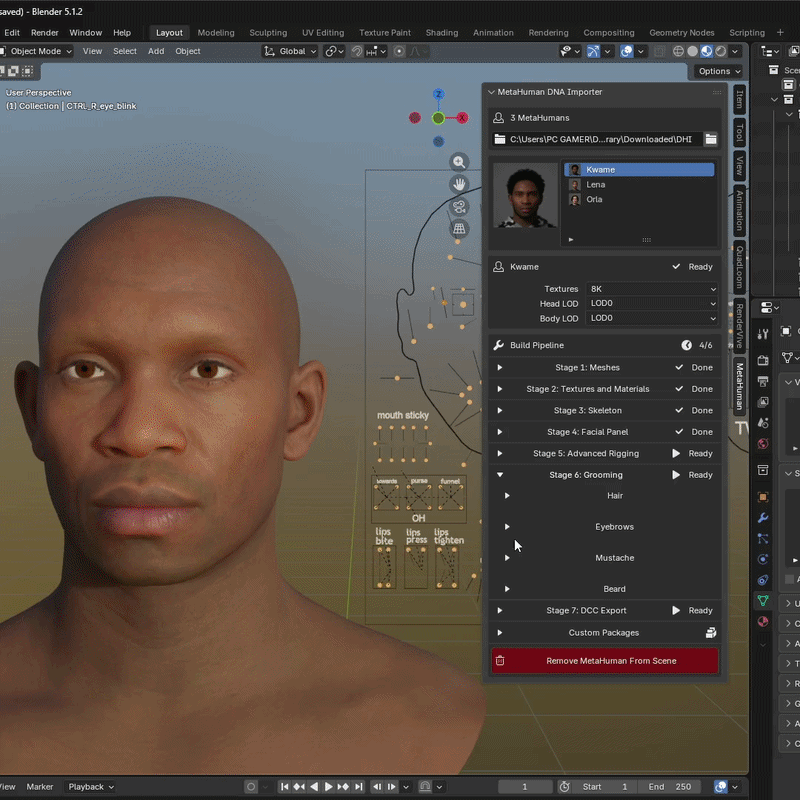Screen dimensions: 800x800
Task: Run Stage 7: DCC Export play button
Action: pos(676,610)
